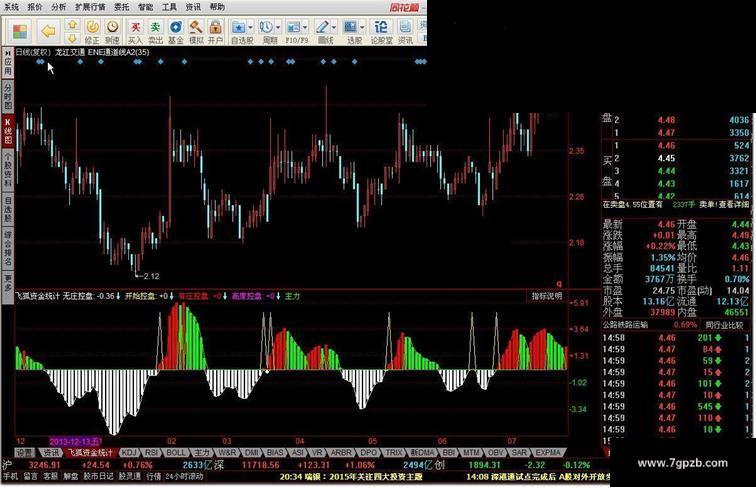Select the W&R indicator tab
The image size is (756, 487).
[x=227, y=453]
